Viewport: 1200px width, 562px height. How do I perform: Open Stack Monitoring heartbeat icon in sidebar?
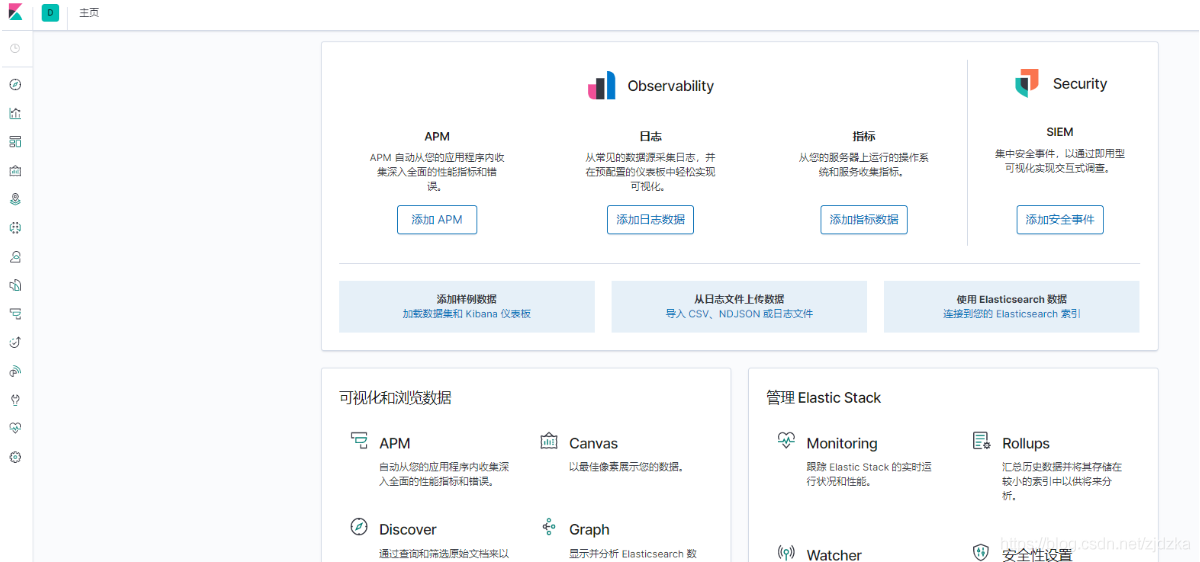15,428
